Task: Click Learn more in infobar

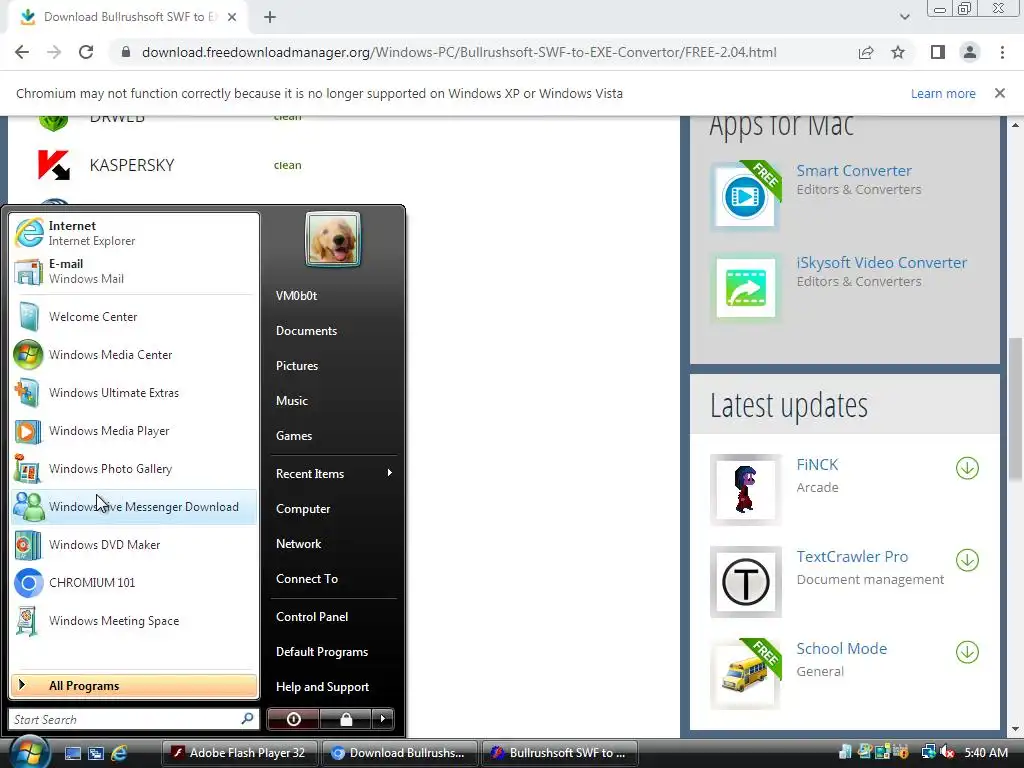Action: pos(943,93)
